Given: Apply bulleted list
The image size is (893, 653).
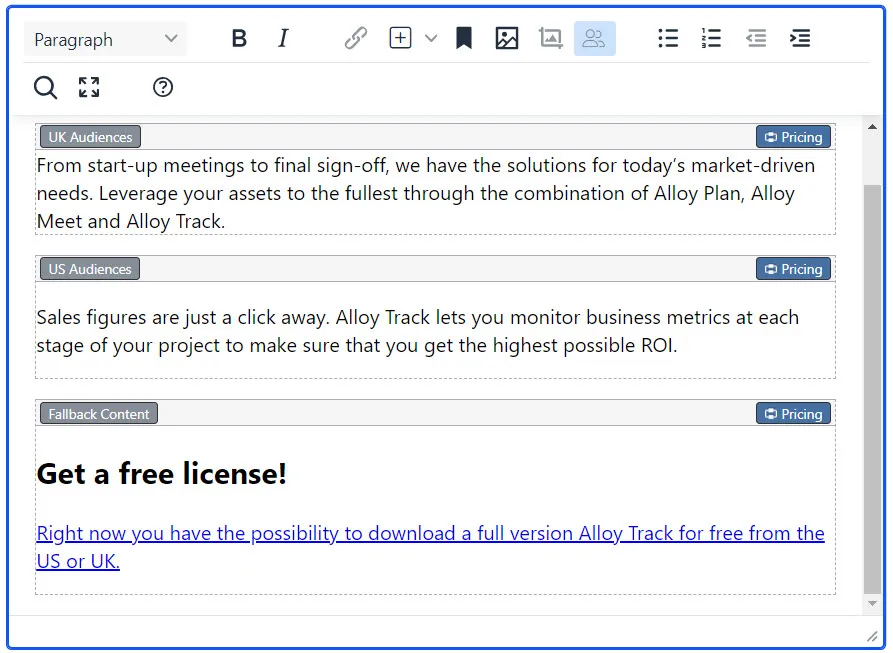Looking at the screenshot, I should pos(668,39).
